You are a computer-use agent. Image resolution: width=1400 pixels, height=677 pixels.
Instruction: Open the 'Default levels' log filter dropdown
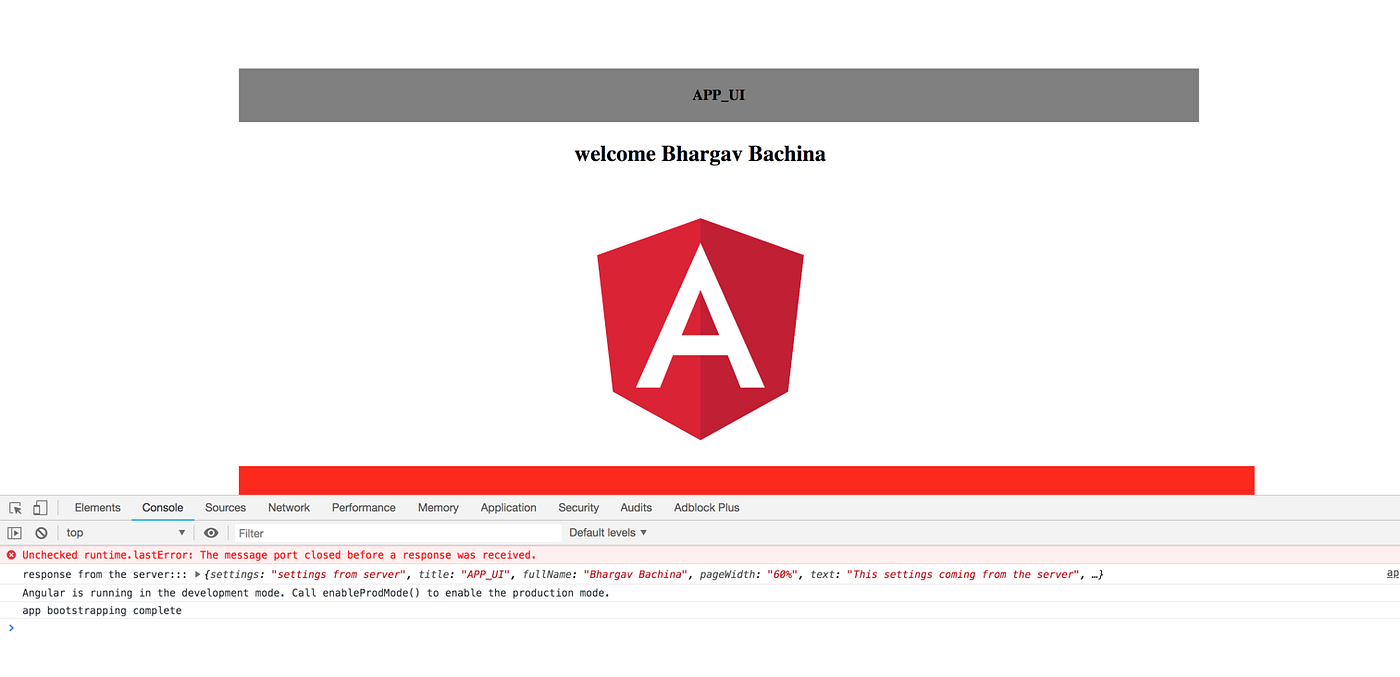point(607,532)
